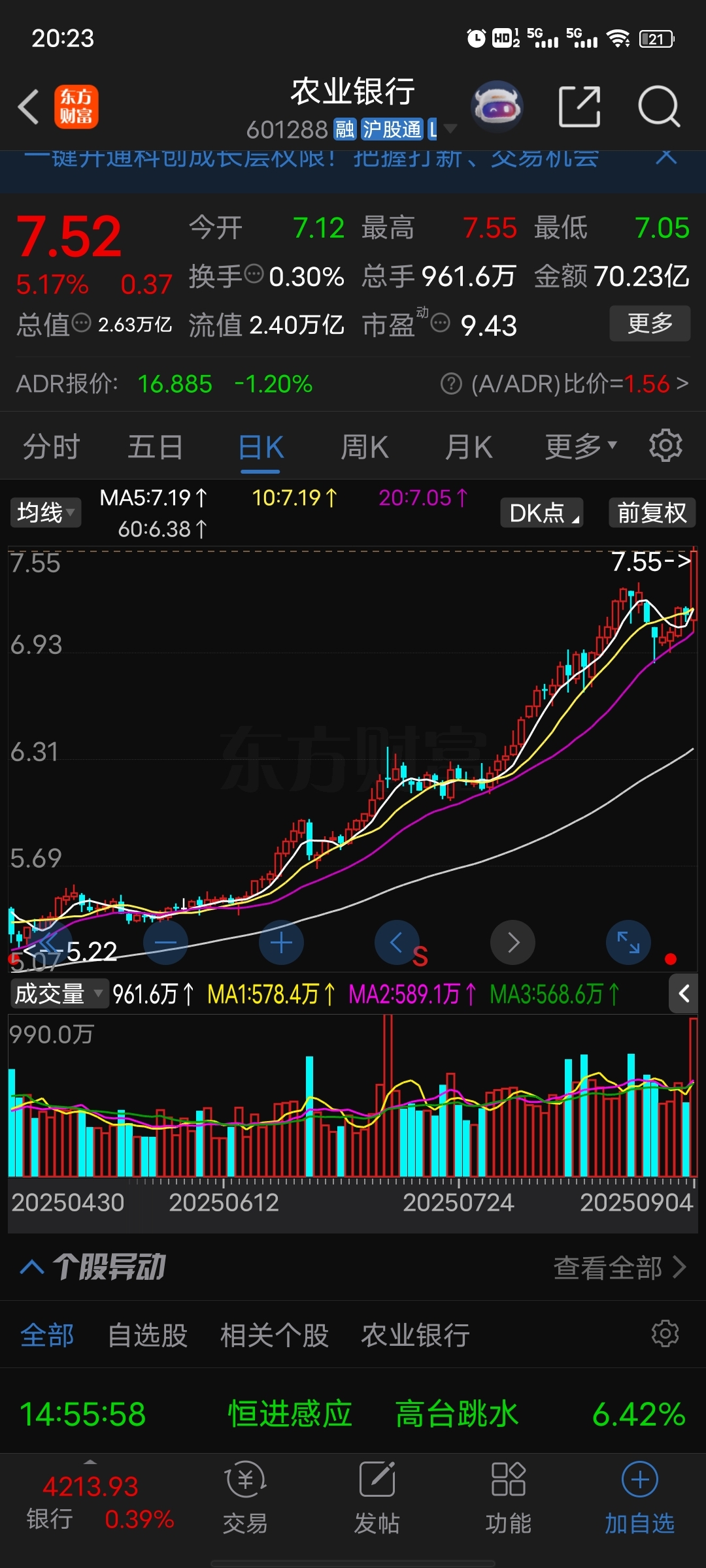This screenshot has width=706, height=1568.
Task: Tap the 沪股通 tag
Action: 392,129
